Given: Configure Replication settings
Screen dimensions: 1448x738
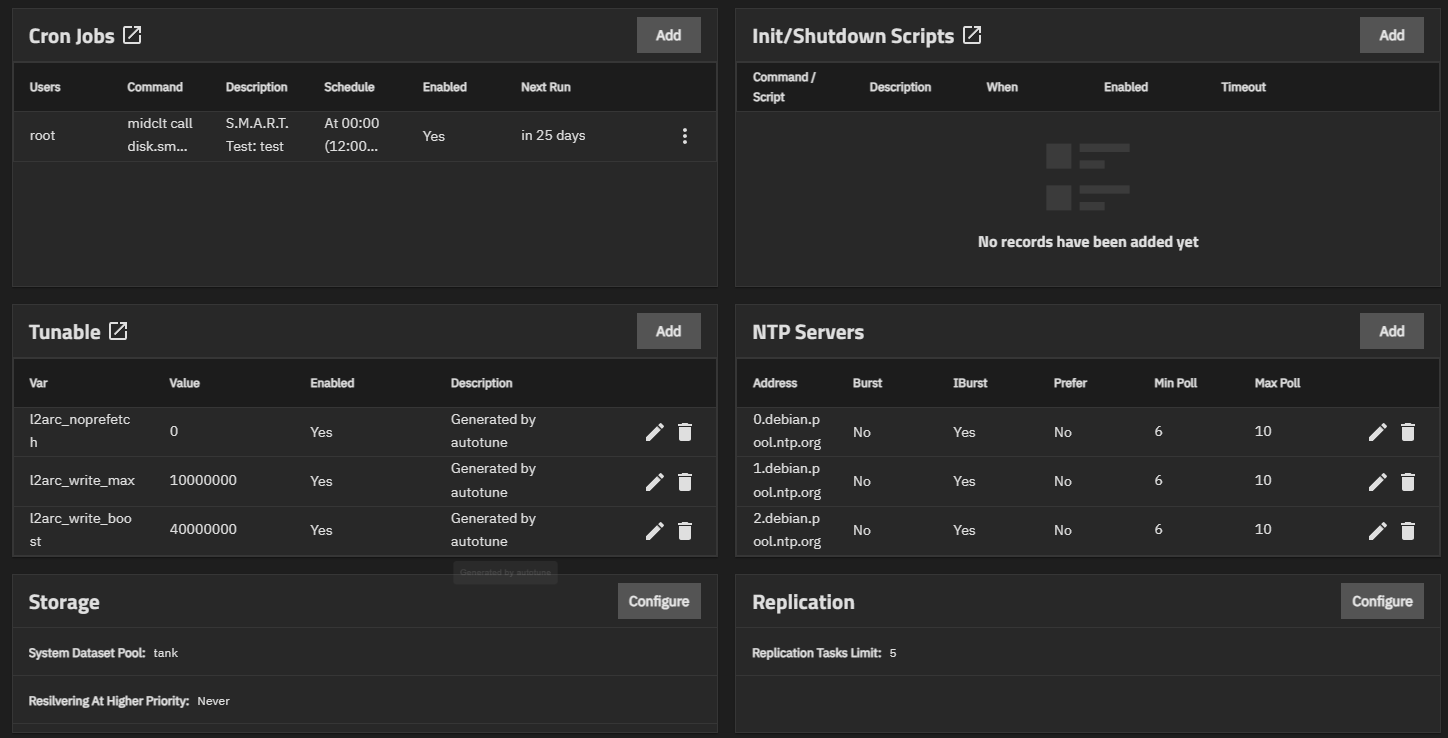Looking at the screenshot, I should 1382,601.
